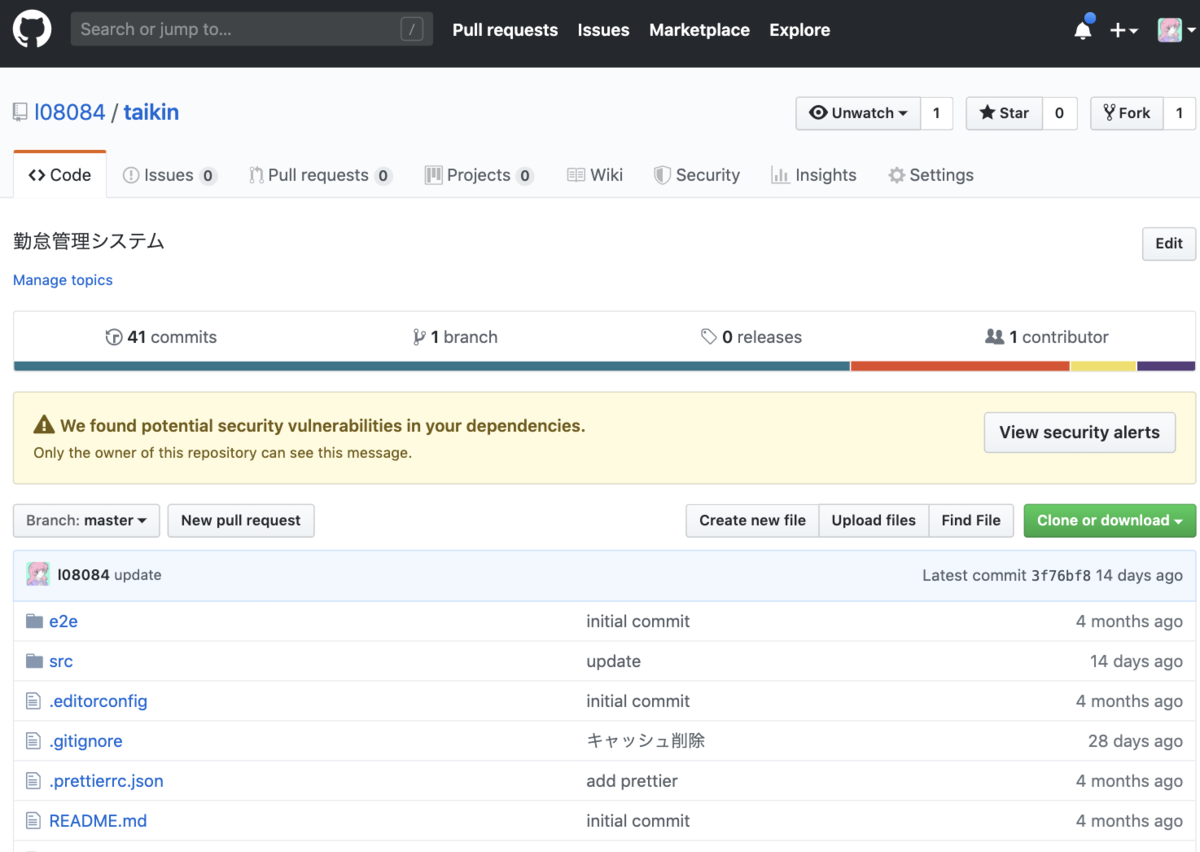The image size is (1200, 852).
Task: Focus the Search or jump to field
Action: tap(240, 29)
